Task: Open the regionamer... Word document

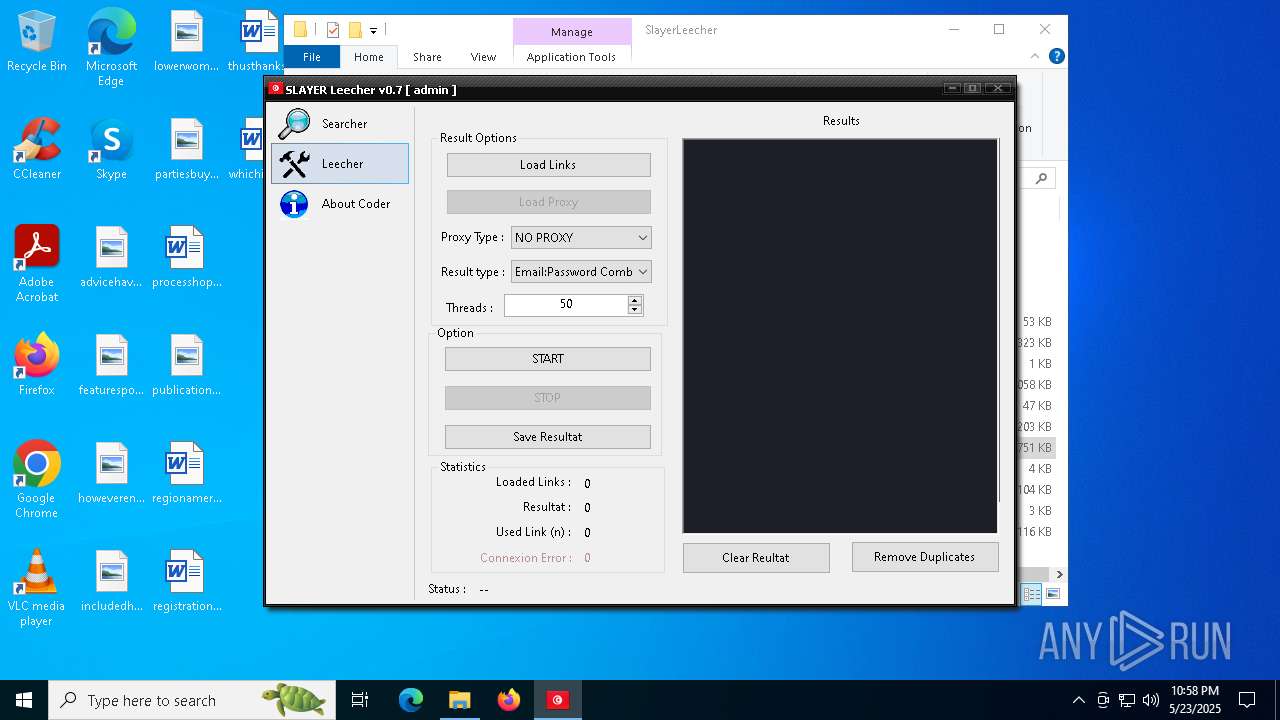Action: click(x=186, y=473)
